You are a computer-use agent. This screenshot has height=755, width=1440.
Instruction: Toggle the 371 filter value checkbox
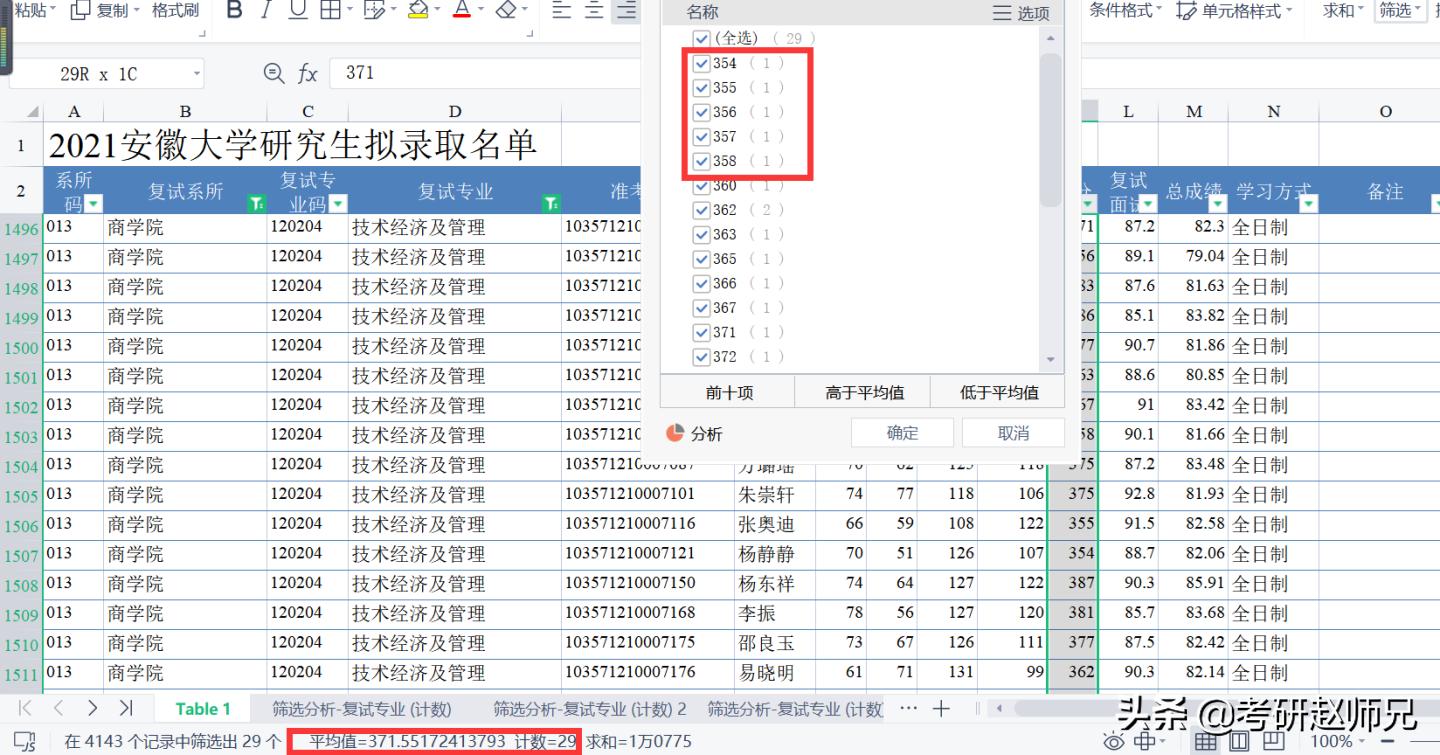pos(701,331)
